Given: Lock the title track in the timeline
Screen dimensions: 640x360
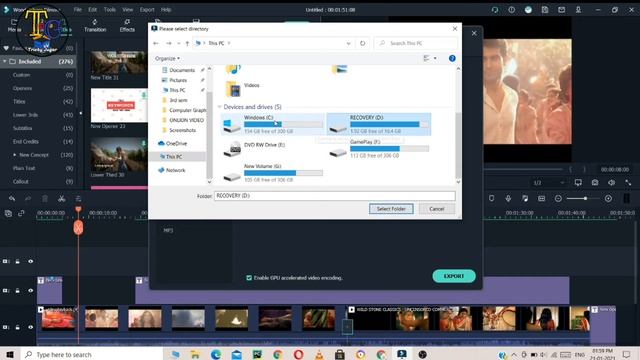Looking at the screenshot, I should tap(18, 291).
